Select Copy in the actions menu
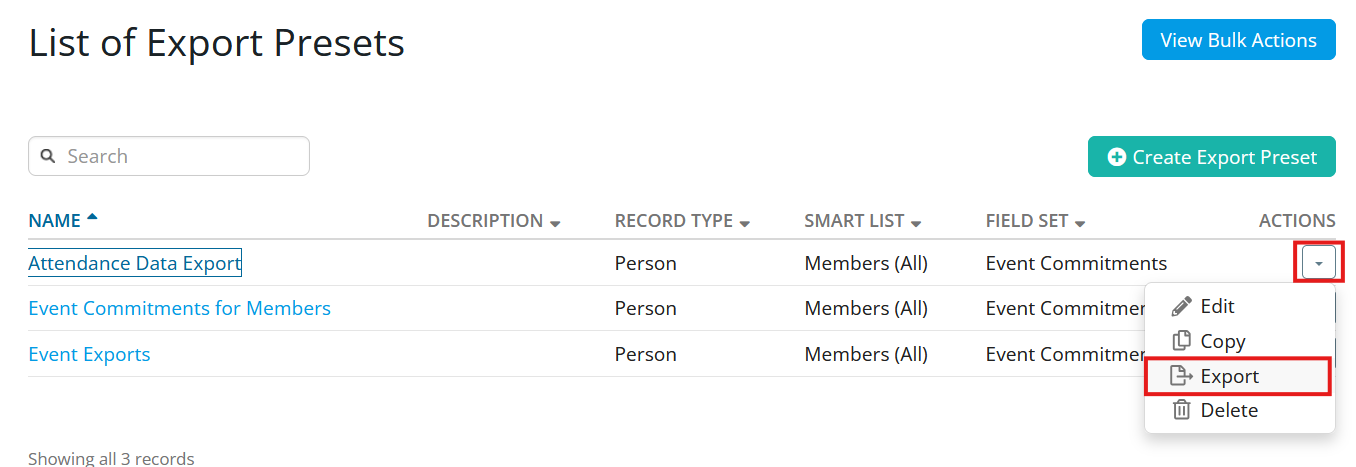Viewport: 1356px width, 467px height. pyautogui.click(x=1239, y=341)
